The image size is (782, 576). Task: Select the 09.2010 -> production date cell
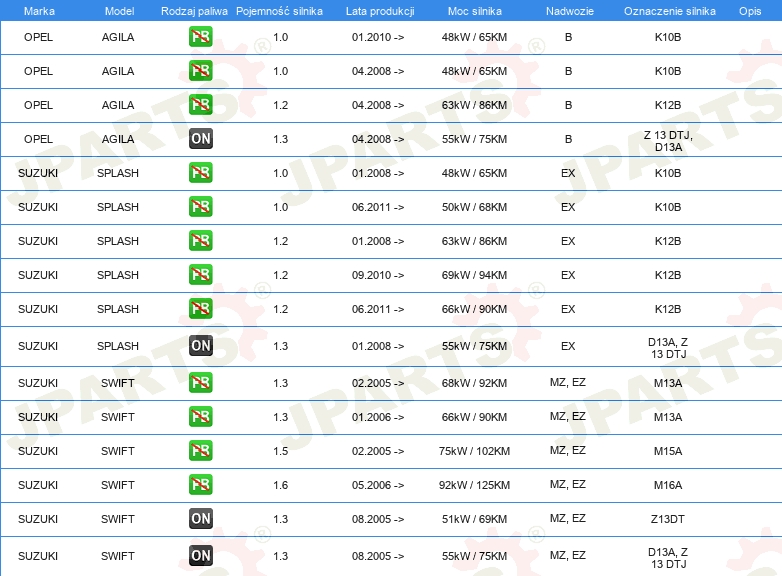point(378,275)
